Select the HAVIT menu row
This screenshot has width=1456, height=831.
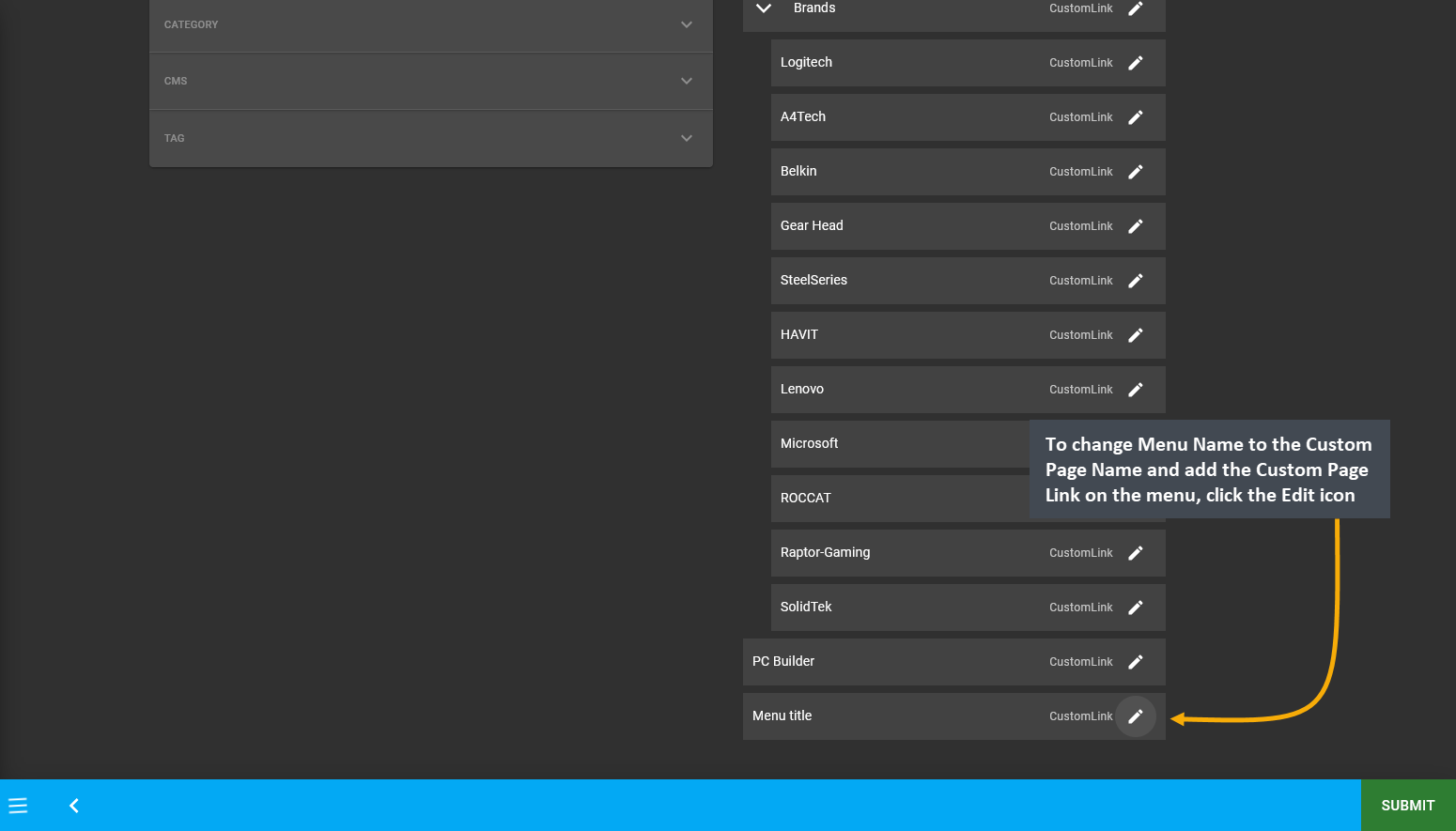pyautogui.click(x=968, y=335)
